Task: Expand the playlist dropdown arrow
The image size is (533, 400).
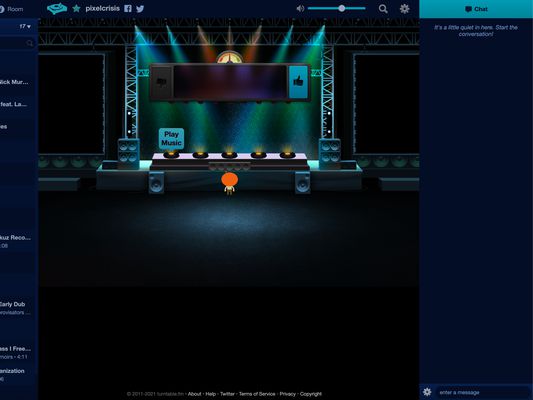Action: point(29,27)
